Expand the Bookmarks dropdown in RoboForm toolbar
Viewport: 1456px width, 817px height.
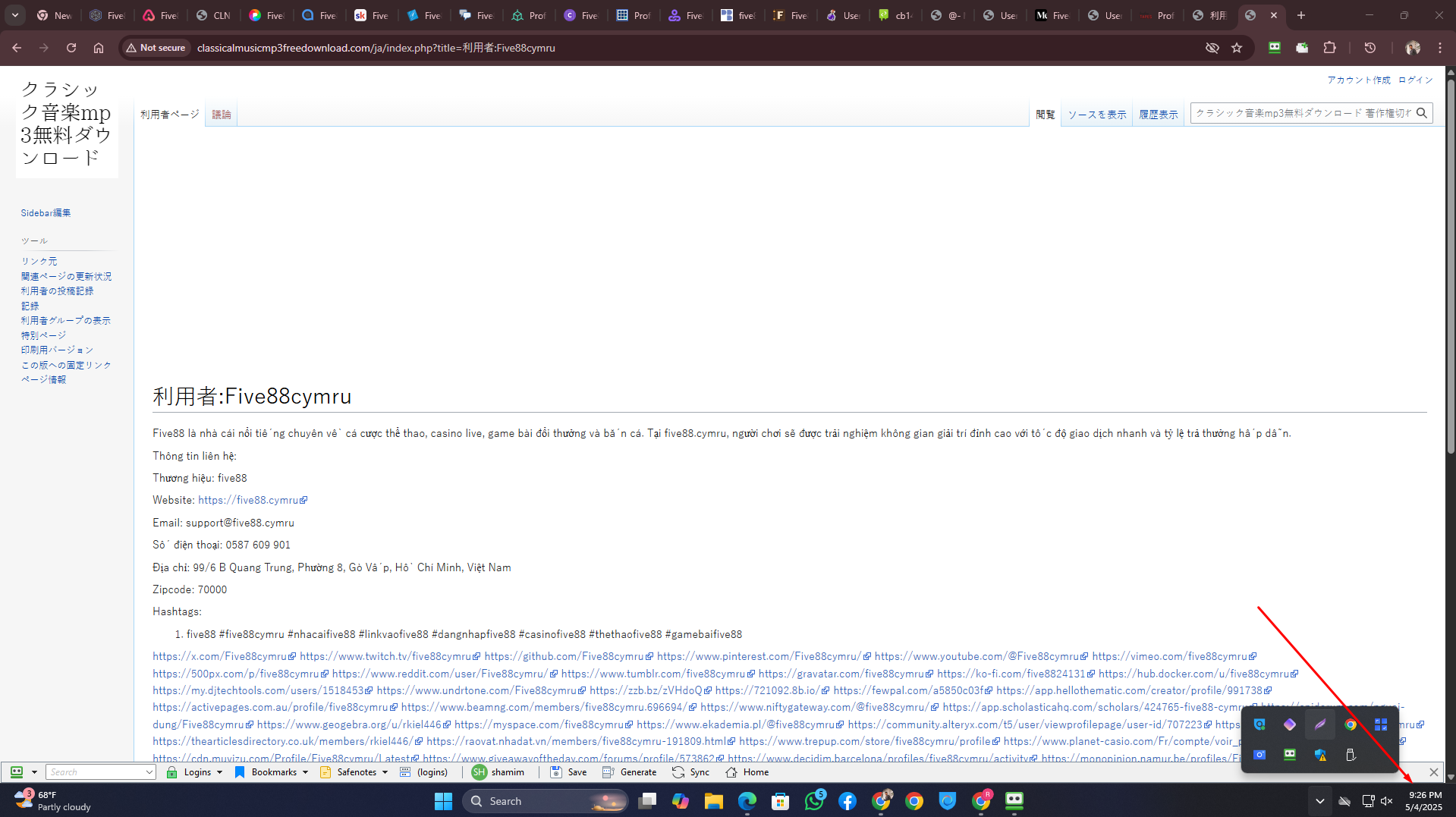(306, 772)
